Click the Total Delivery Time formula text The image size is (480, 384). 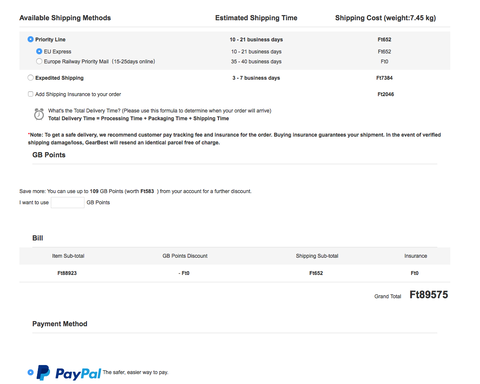[138, 119]
